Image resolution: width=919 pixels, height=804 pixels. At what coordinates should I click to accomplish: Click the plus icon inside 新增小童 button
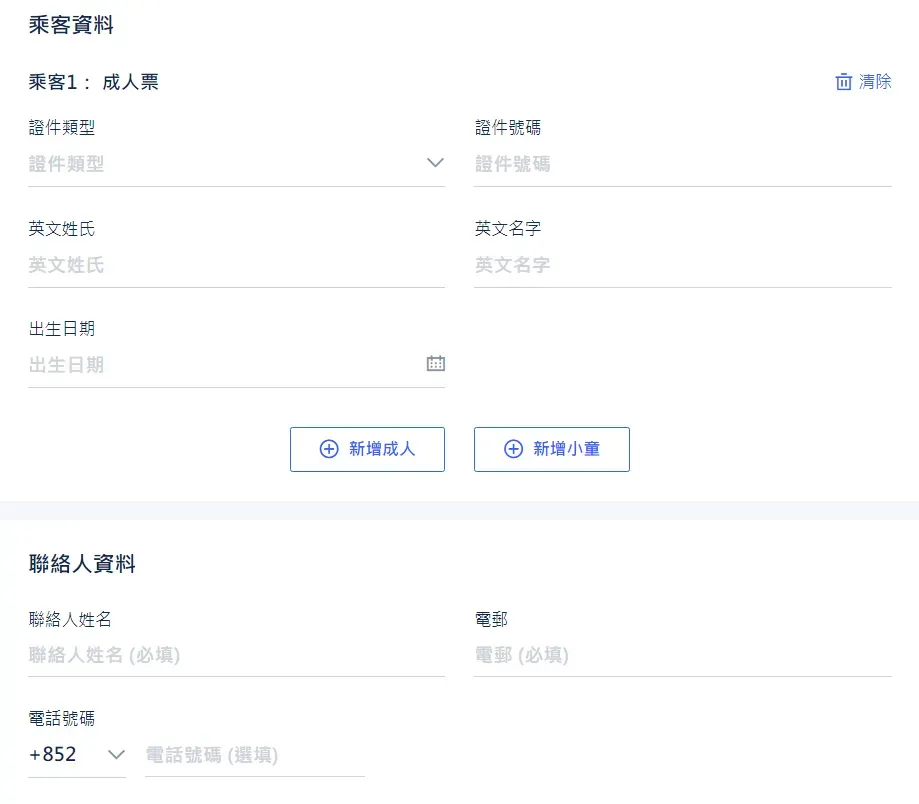(x=512, y=449)
